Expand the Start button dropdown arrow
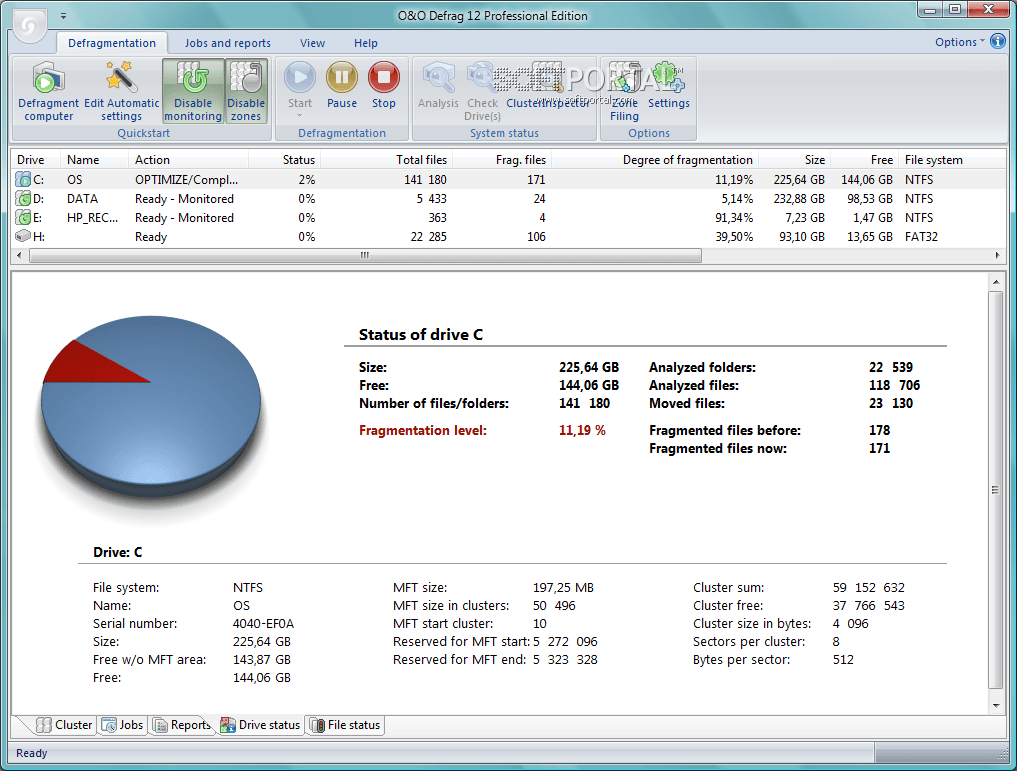 300,116
